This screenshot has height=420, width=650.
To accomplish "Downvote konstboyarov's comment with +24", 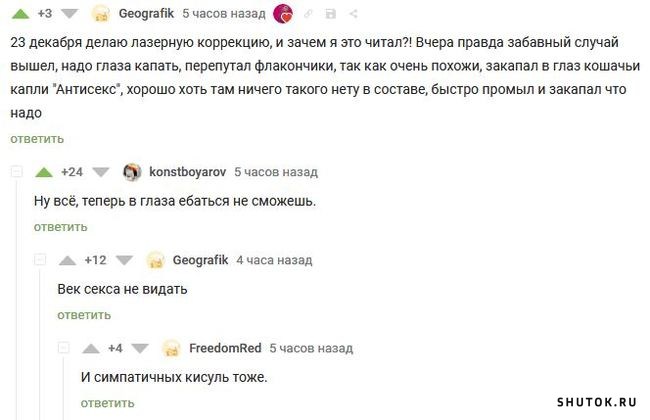I will (x=99, y=172).
